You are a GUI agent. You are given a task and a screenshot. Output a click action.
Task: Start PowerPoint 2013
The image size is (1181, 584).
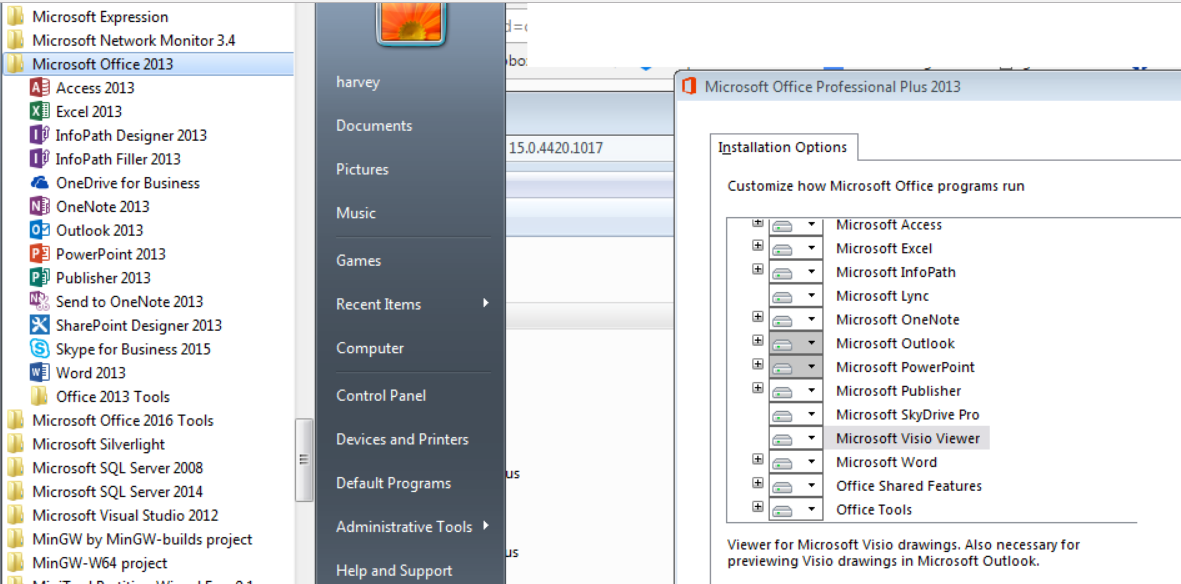click(x=110, y=253)
